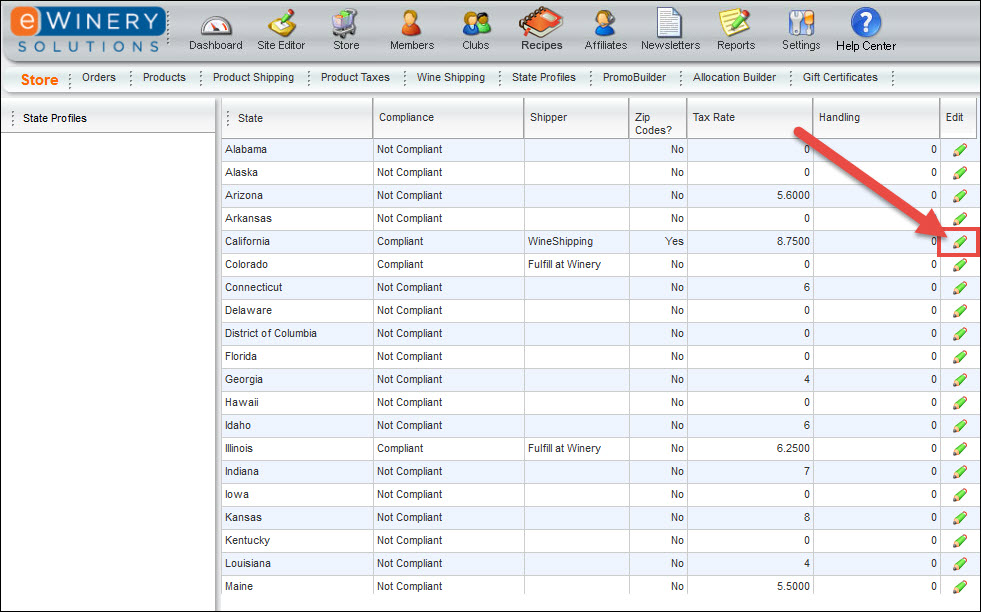Select State Profiles in left sidebar
This screenshot has width=981, height=612.
(55, 118)
